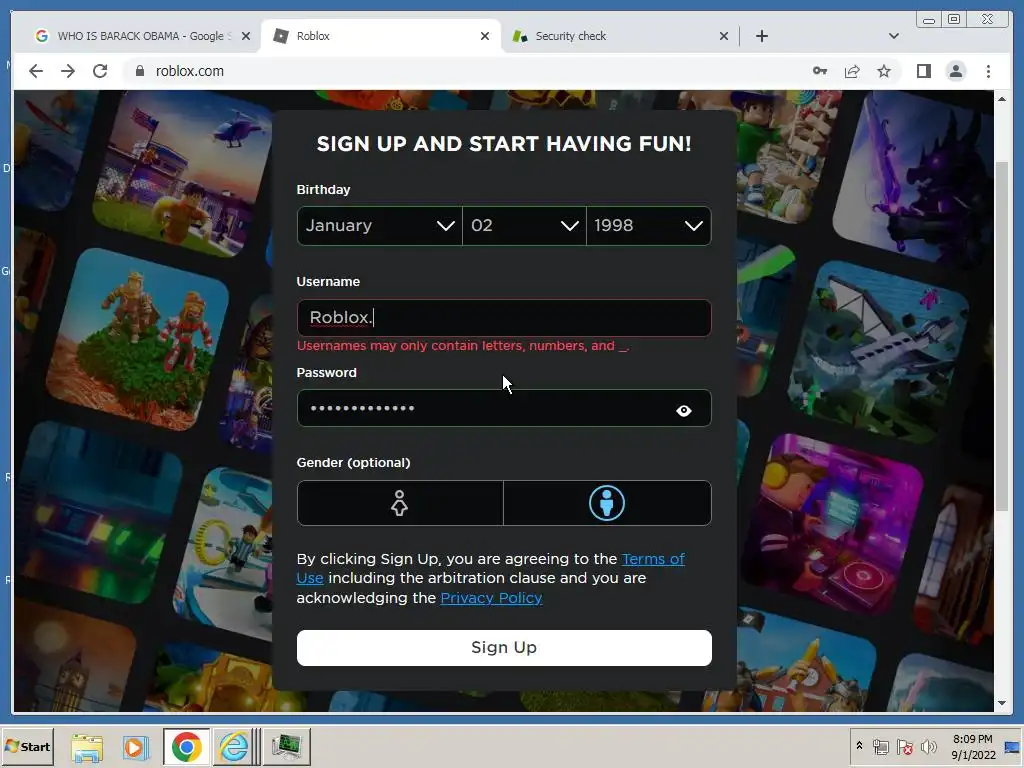The height and width of the screenshot is (768, 1024).
Task: Open the birthday day dropdown showing 02
Action: click(524, 226)
